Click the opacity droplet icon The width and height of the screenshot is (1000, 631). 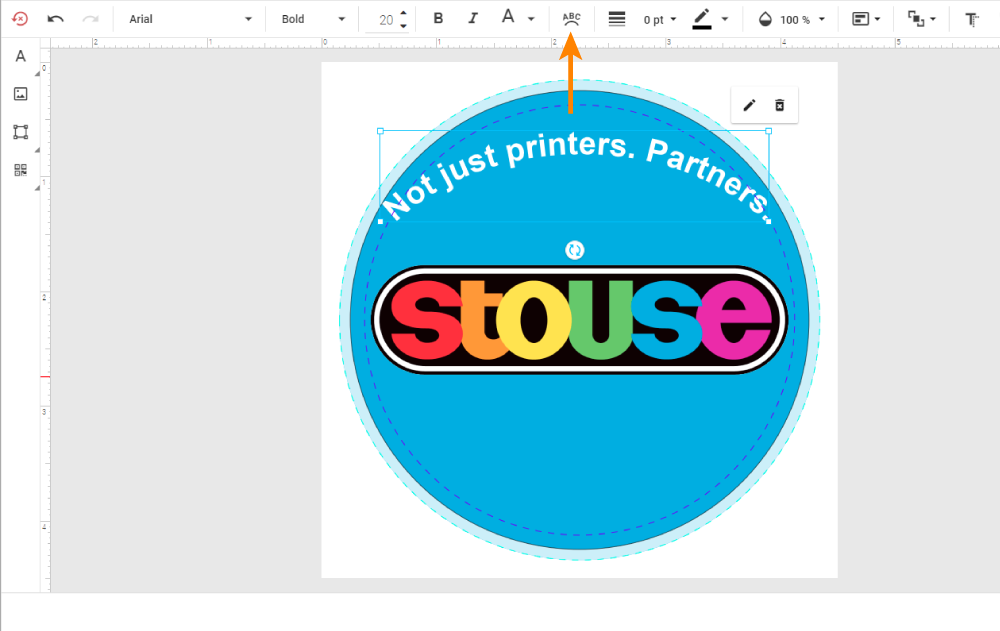coord(765,19)
